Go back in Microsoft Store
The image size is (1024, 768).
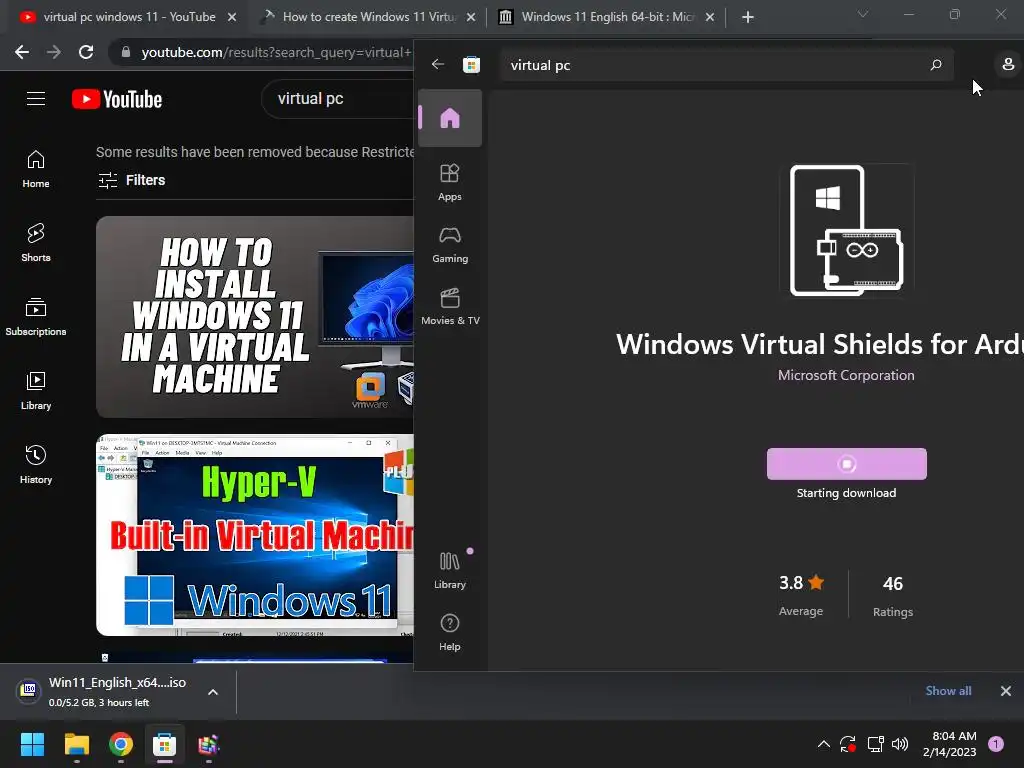438,64
